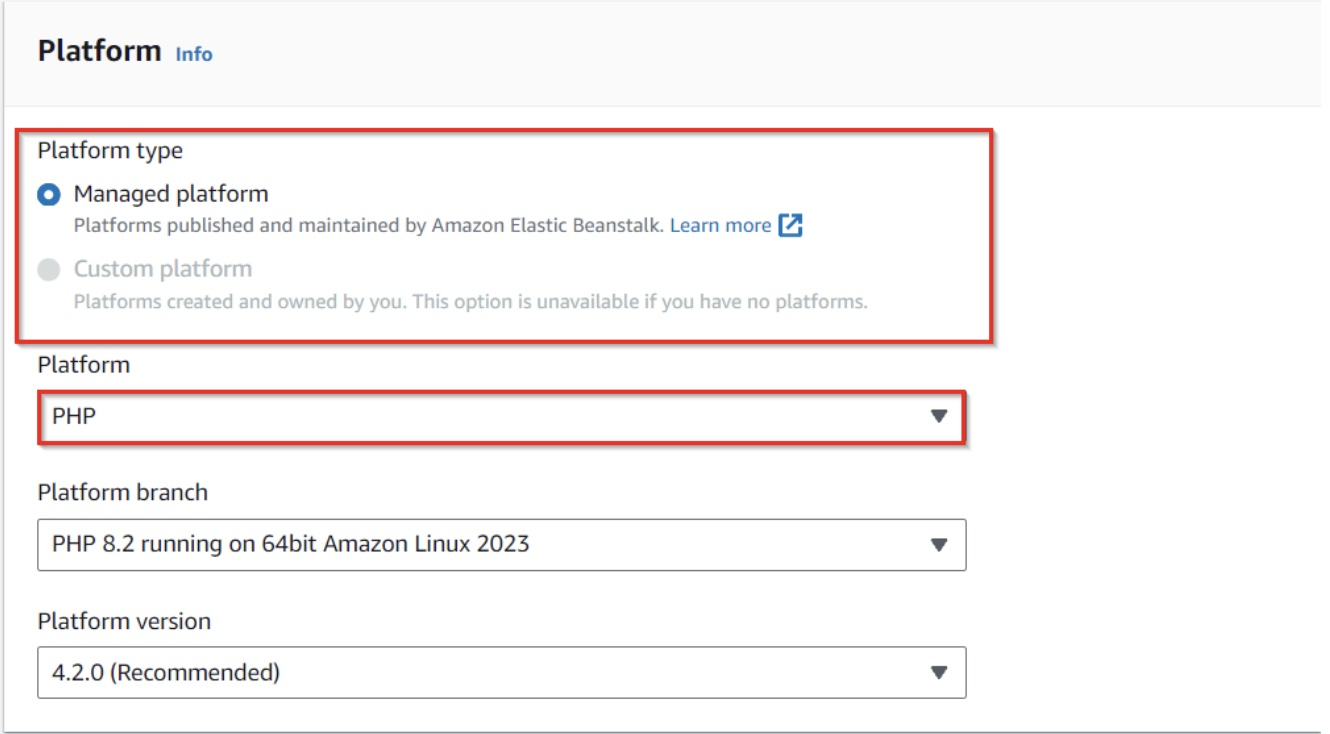Open the Info link beside Platform heading

[x=194, y=54]
